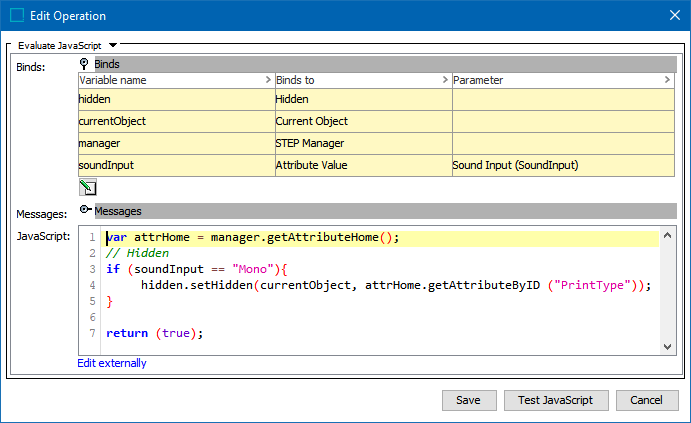691x423 pixels.
Task: Expand the Messages section key icon
Action: tap(85, 211)
